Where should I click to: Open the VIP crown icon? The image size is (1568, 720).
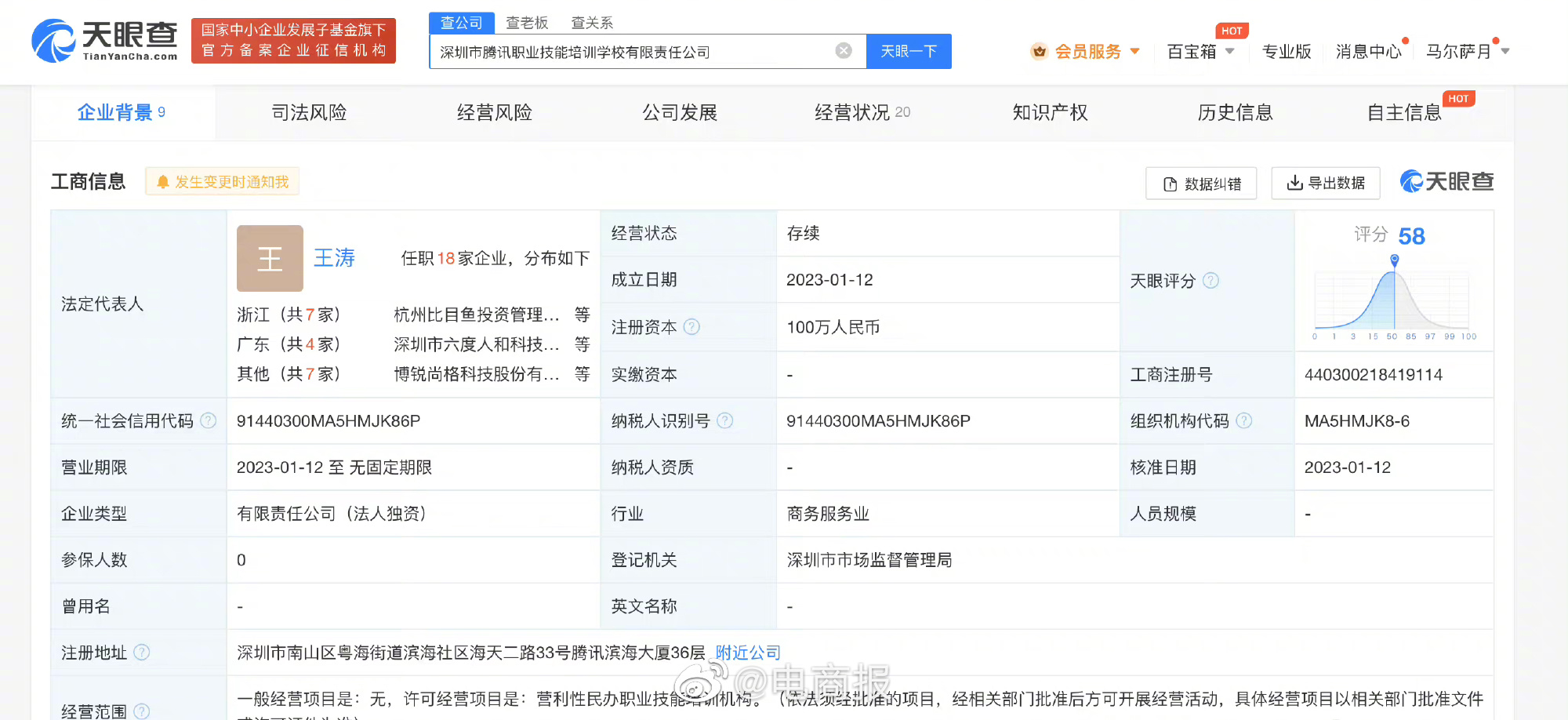pos(1040,52)
